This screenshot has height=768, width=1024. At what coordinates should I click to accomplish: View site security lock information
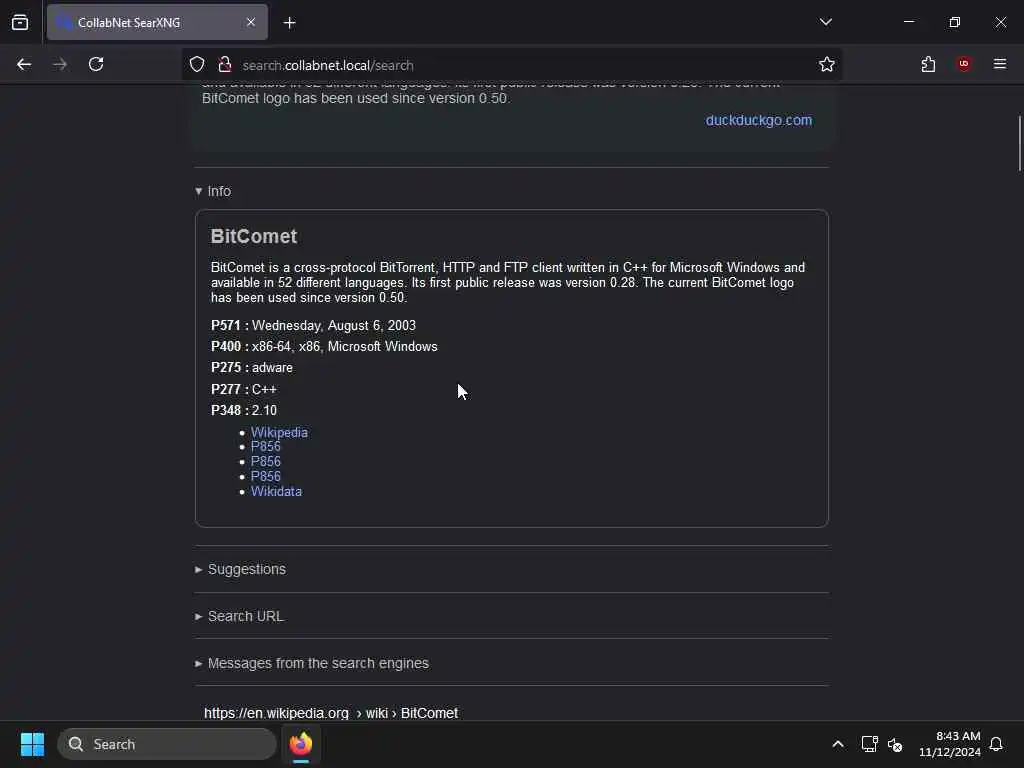225,65
